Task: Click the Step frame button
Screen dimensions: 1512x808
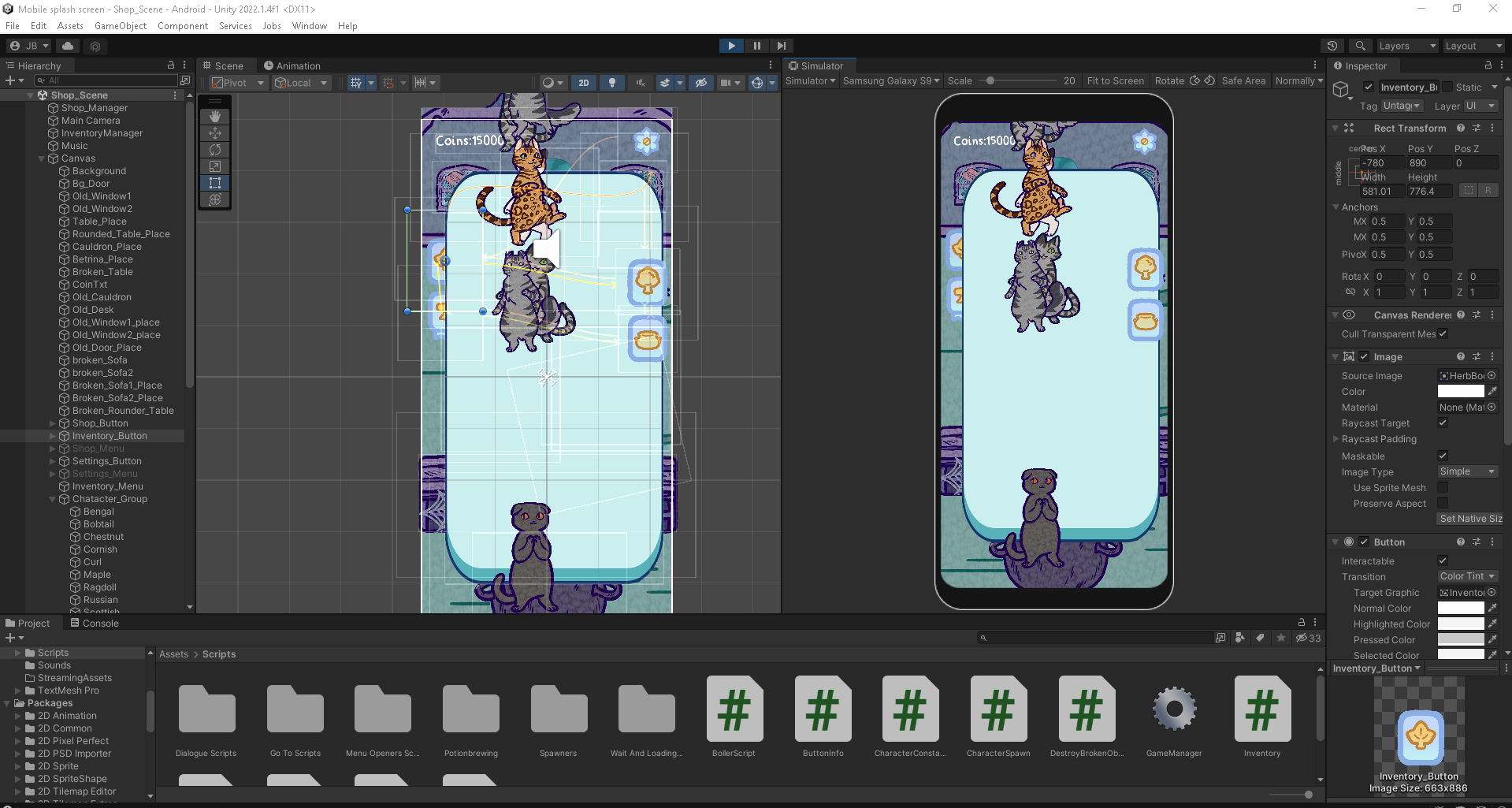Action: pyautogui.click(x=781, y=46)
